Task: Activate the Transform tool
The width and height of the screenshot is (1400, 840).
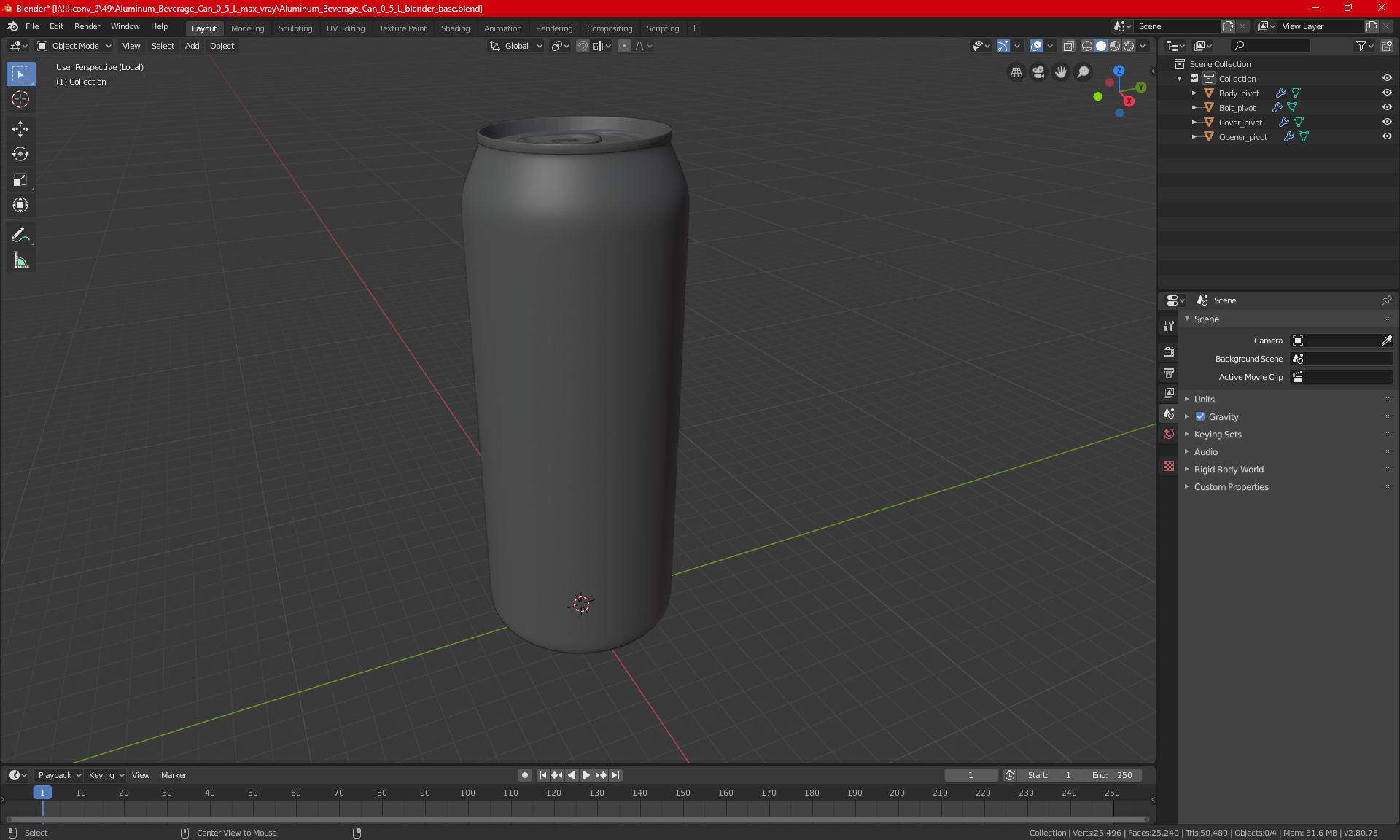Action: [x=20, y=205]
